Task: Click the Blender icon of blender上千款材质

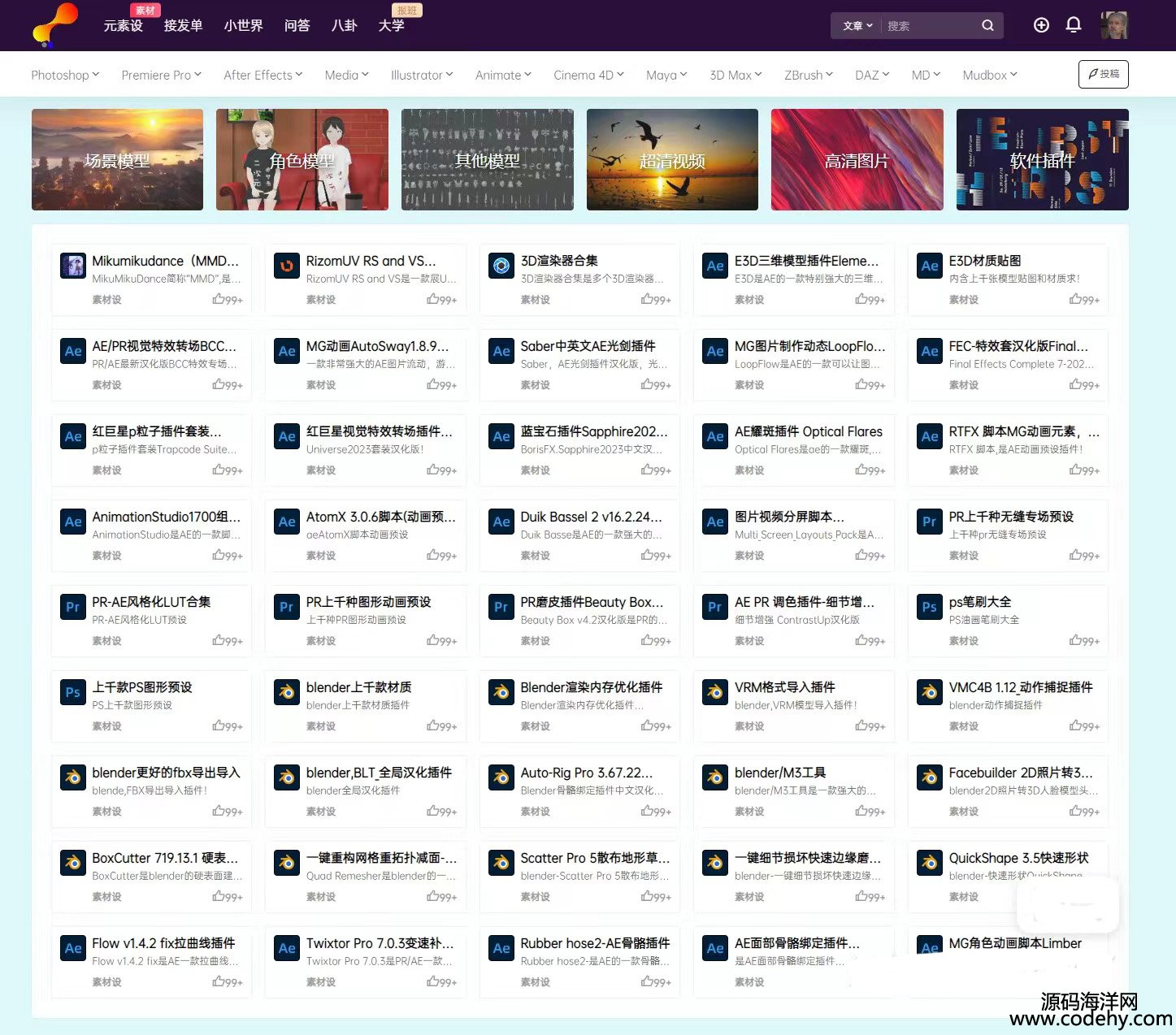Action: tap(287, 692)
